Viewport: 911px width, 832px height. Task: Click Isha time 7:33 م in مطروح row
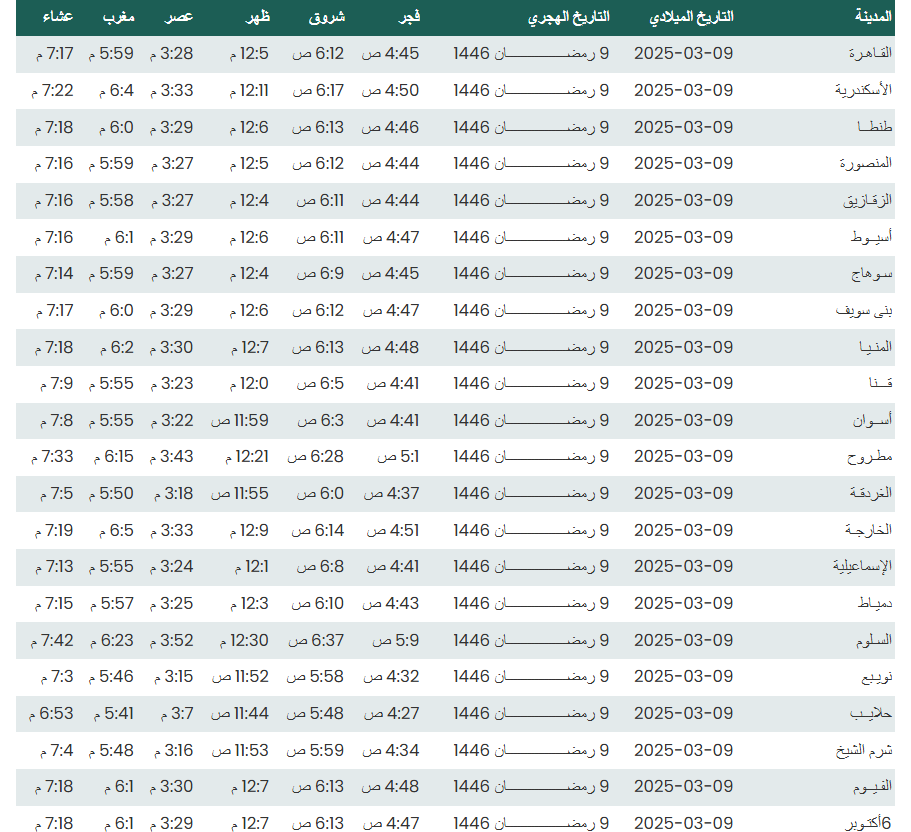pyautogui.click(x=52, y=457)
